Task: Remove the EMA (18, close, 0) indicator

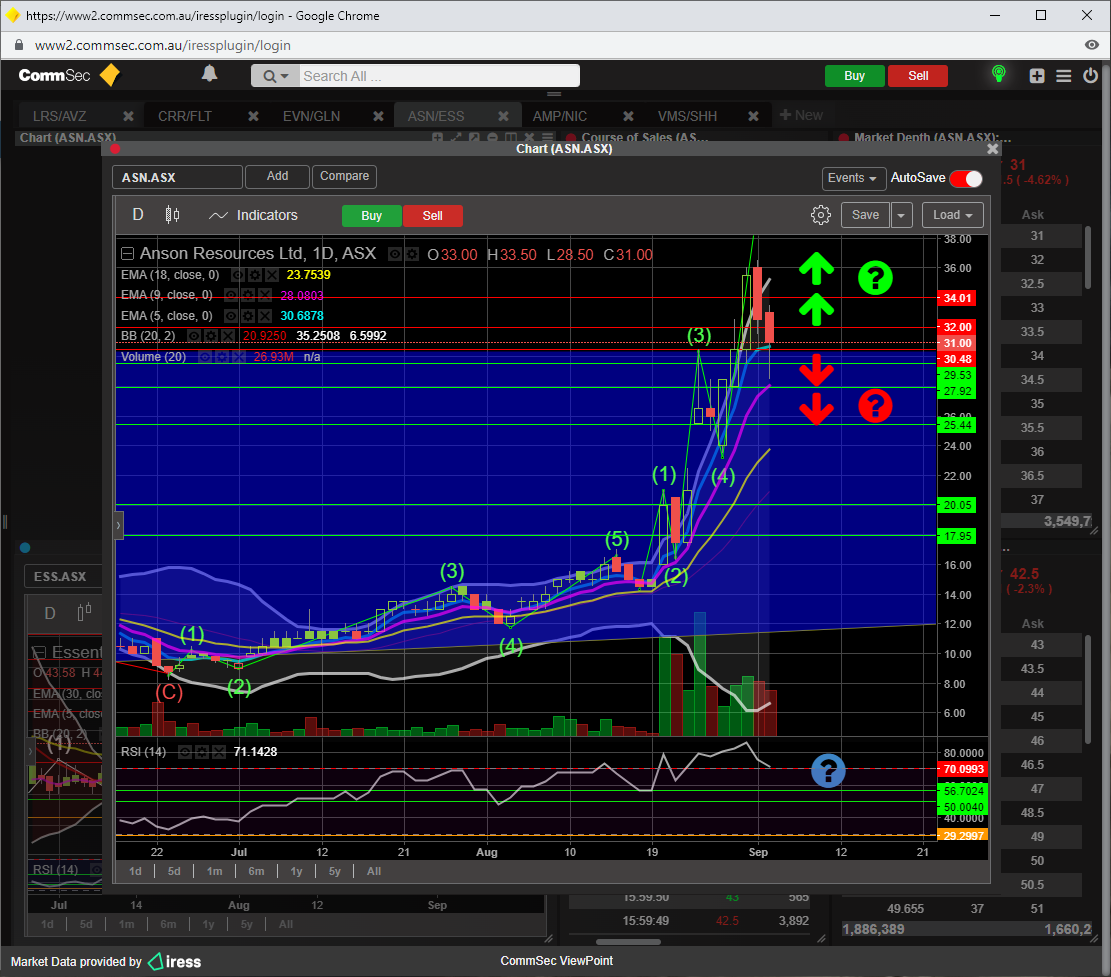Action: (271, 275)
